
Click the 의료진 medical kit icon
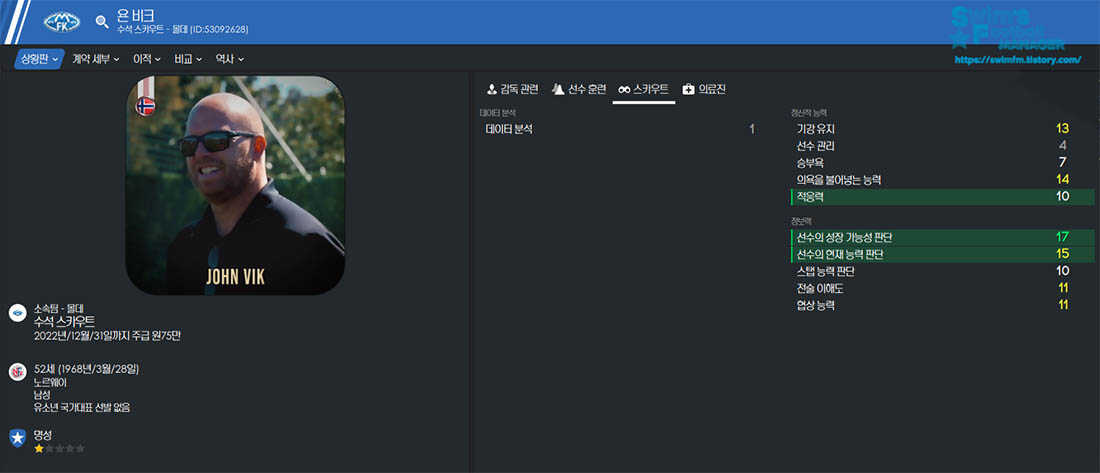[x=688, y=89]
